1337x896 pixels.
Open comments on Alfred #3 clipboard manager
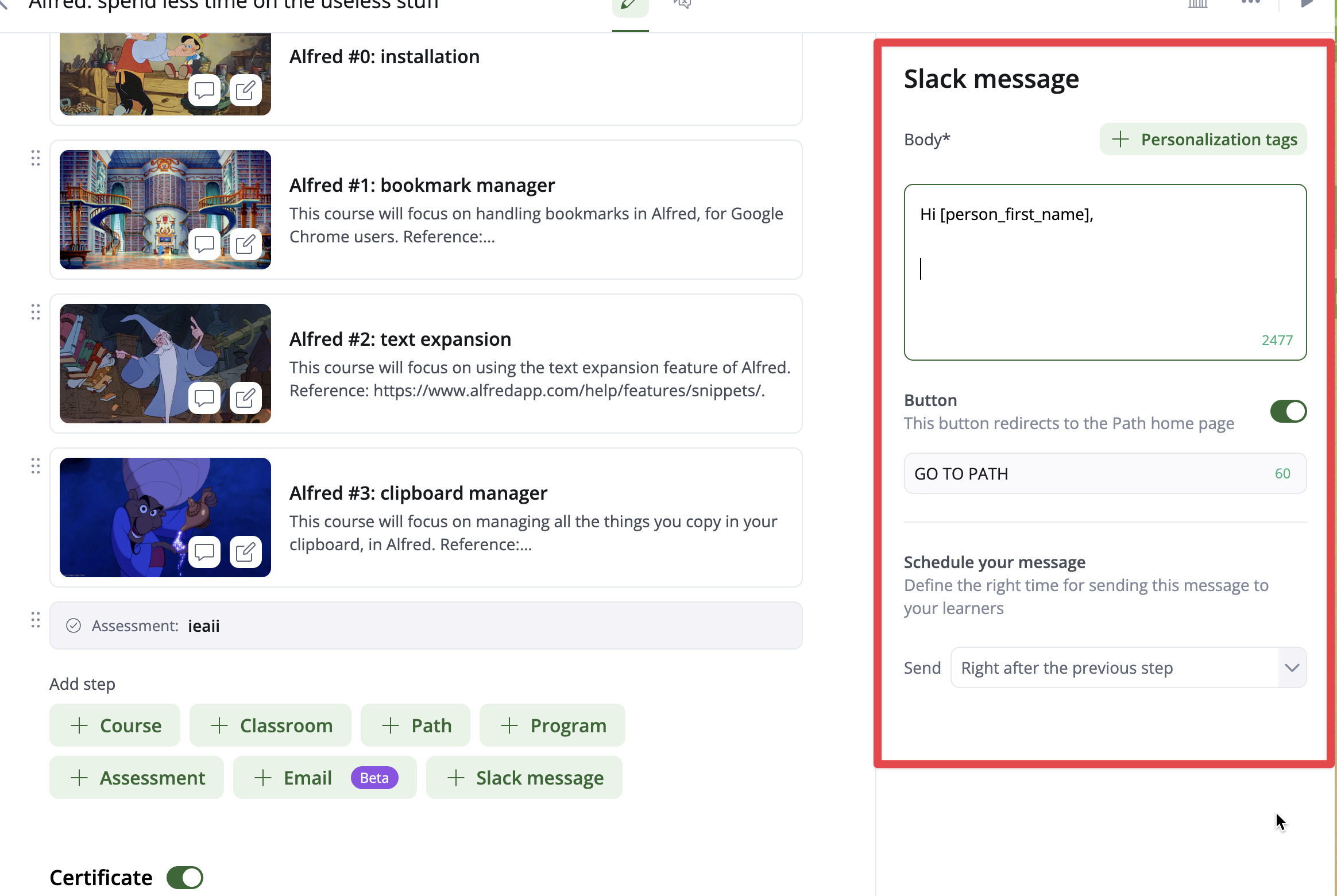[x=204, y=552]
